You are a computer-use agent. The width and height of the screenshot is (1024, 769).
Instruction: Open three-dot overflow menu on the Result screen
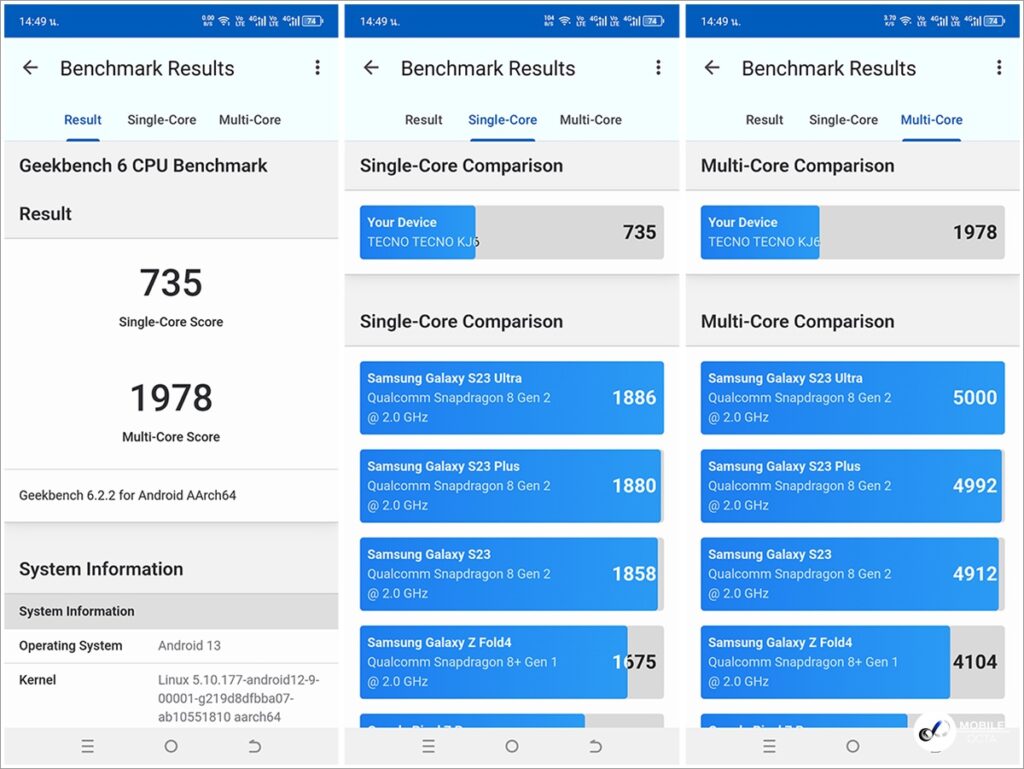click(317, 67)
